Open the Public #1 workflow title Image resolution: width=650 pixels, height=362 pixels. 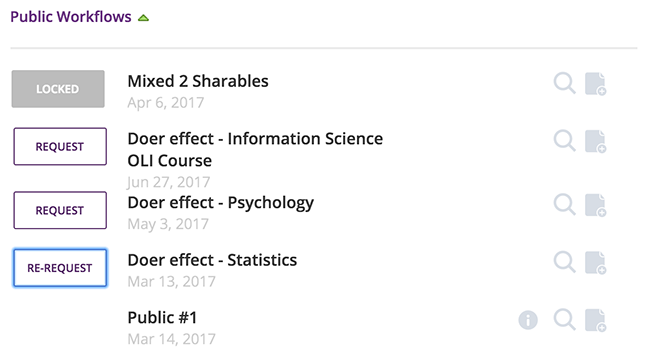[162, 318]
